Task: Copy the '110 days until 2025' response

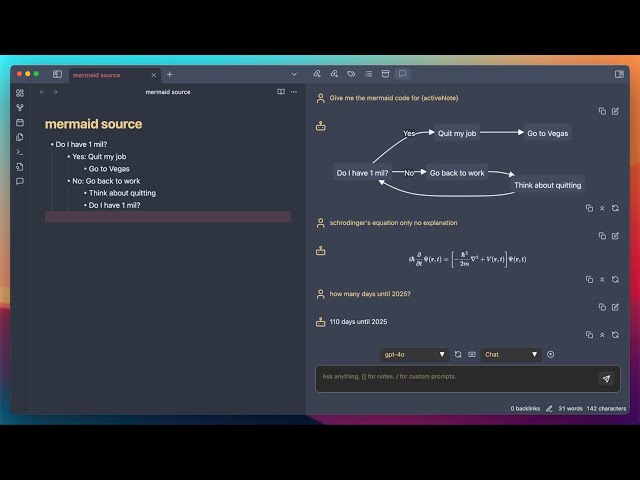Action: pos(589,335)
